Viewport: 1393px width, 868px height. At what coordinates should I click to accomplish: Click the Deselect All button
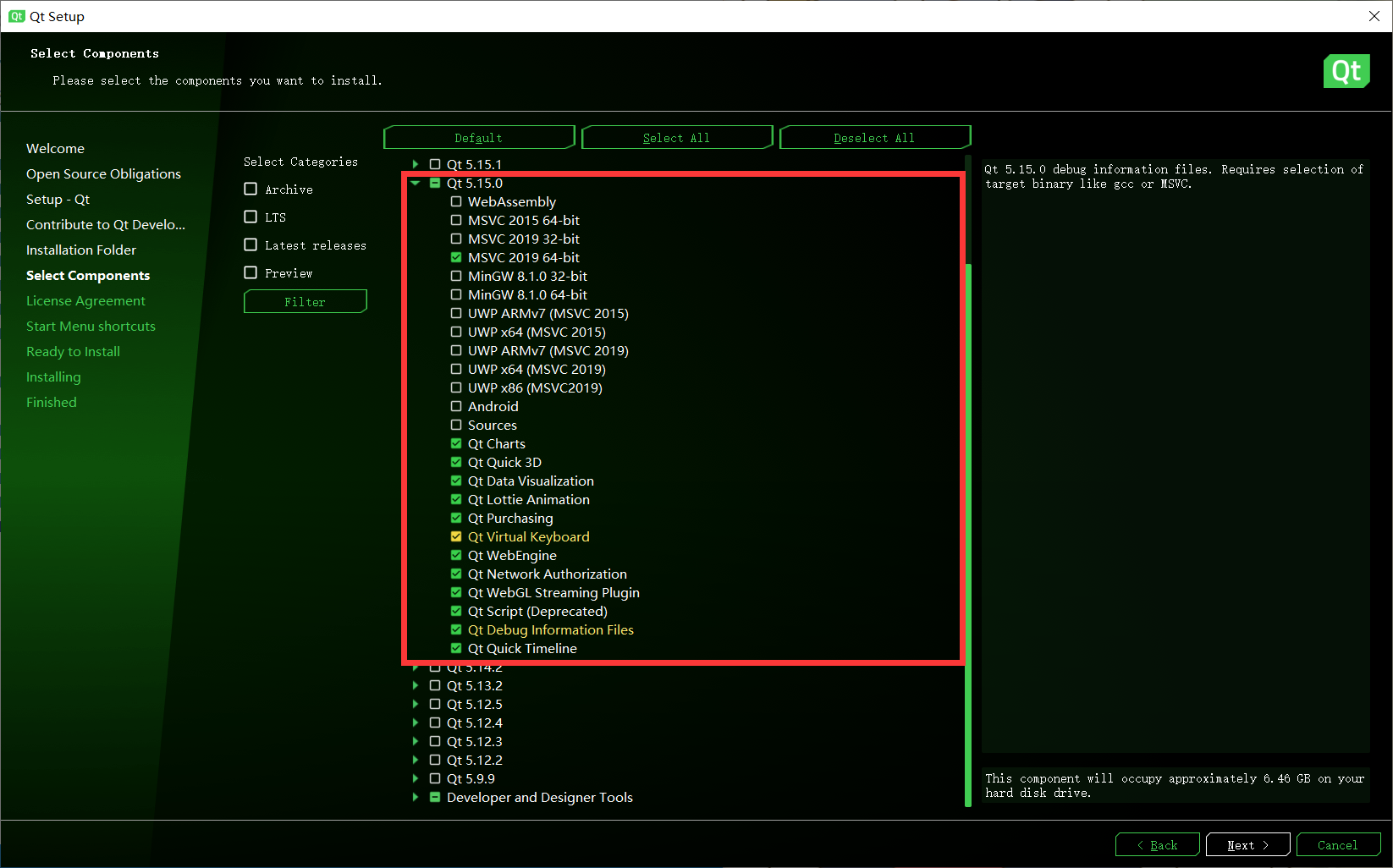click(875, 137)
